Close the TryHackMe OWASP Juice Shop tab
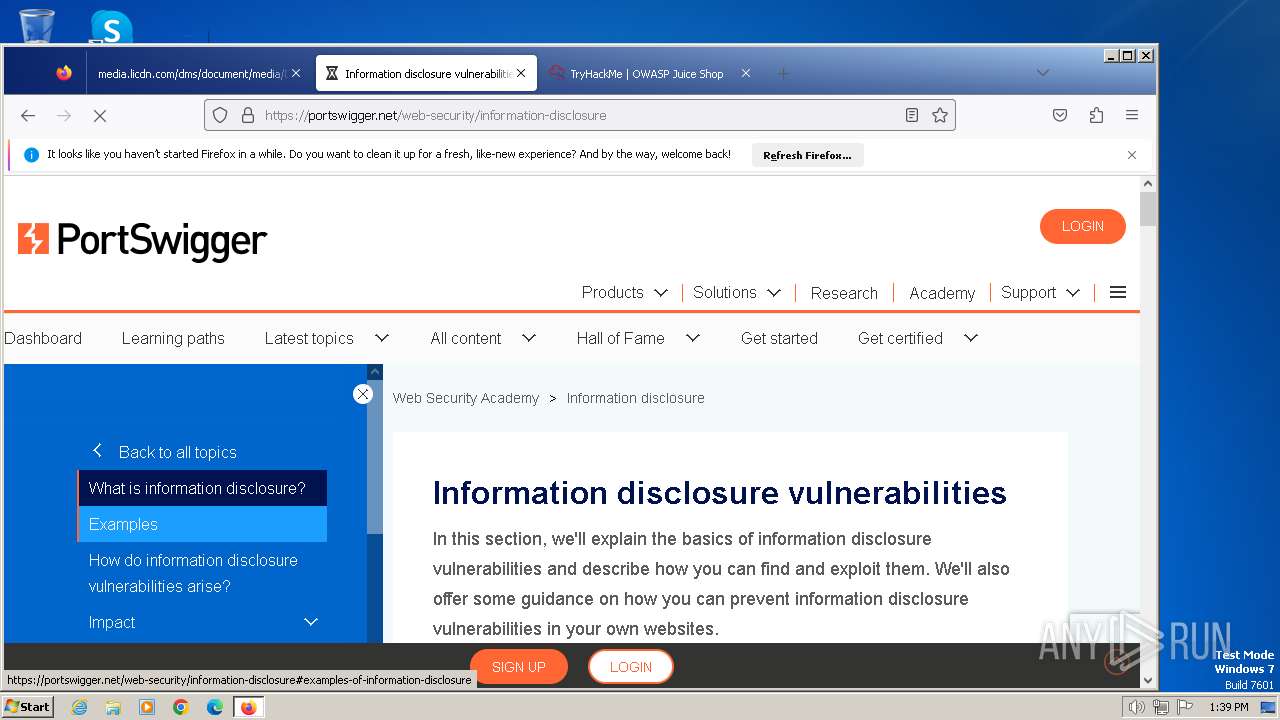The width and height of the screenshot is (1280, 720). 745,73
